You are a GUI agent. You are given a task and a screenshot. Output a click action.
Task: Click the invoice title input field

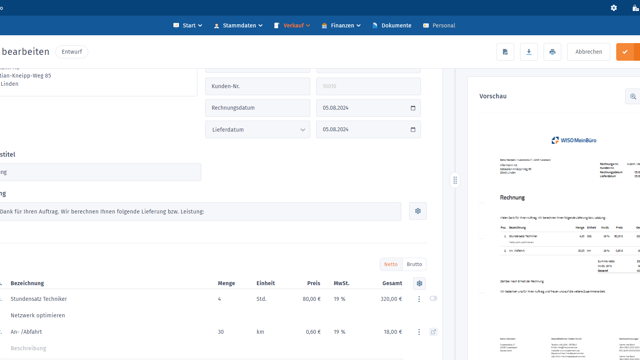click(100, 172)
